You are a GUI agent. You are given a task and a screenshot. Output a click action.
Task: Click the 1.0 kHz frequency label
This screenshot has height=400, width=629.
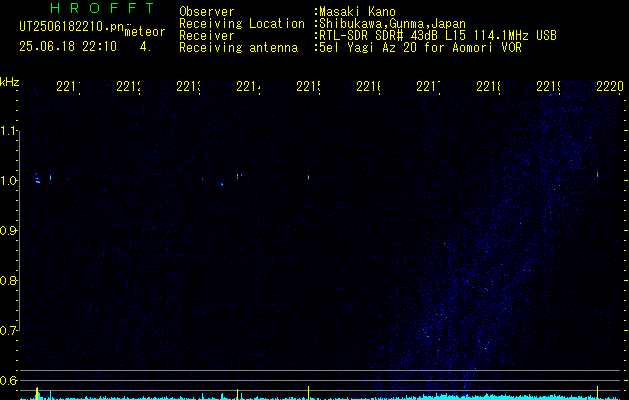pyautogui.click(x=10, y=181)
